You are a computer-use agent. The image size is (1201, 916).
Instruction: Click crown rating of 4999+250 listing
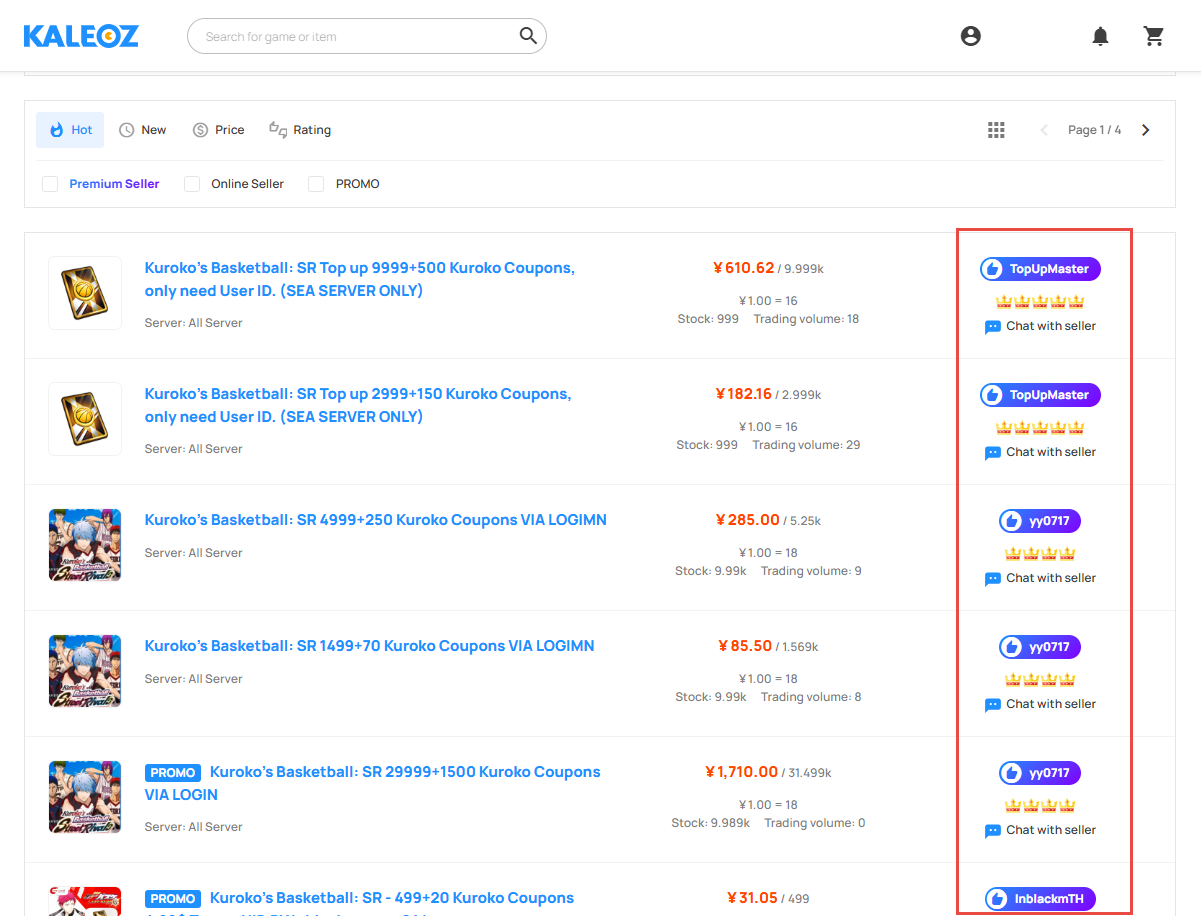point(1040,553)
